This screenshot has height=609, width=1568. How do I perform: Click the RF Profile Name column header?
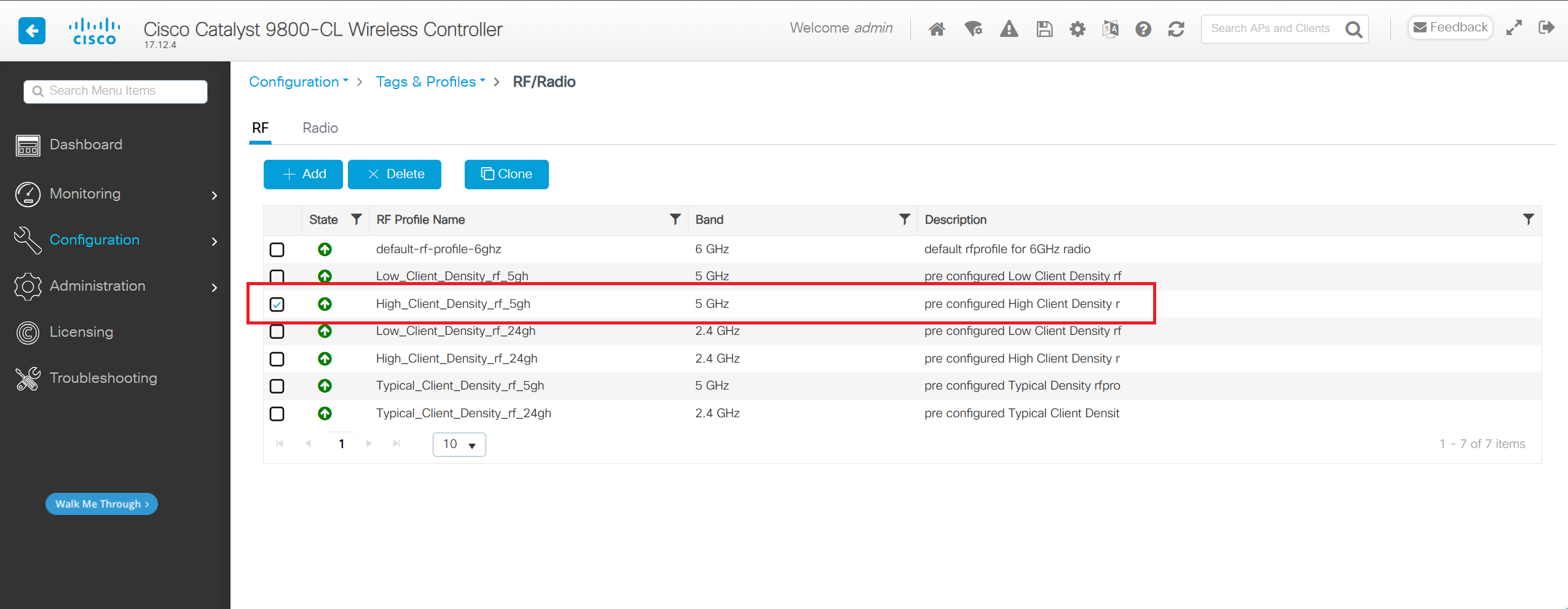click(x=420, y=220)
